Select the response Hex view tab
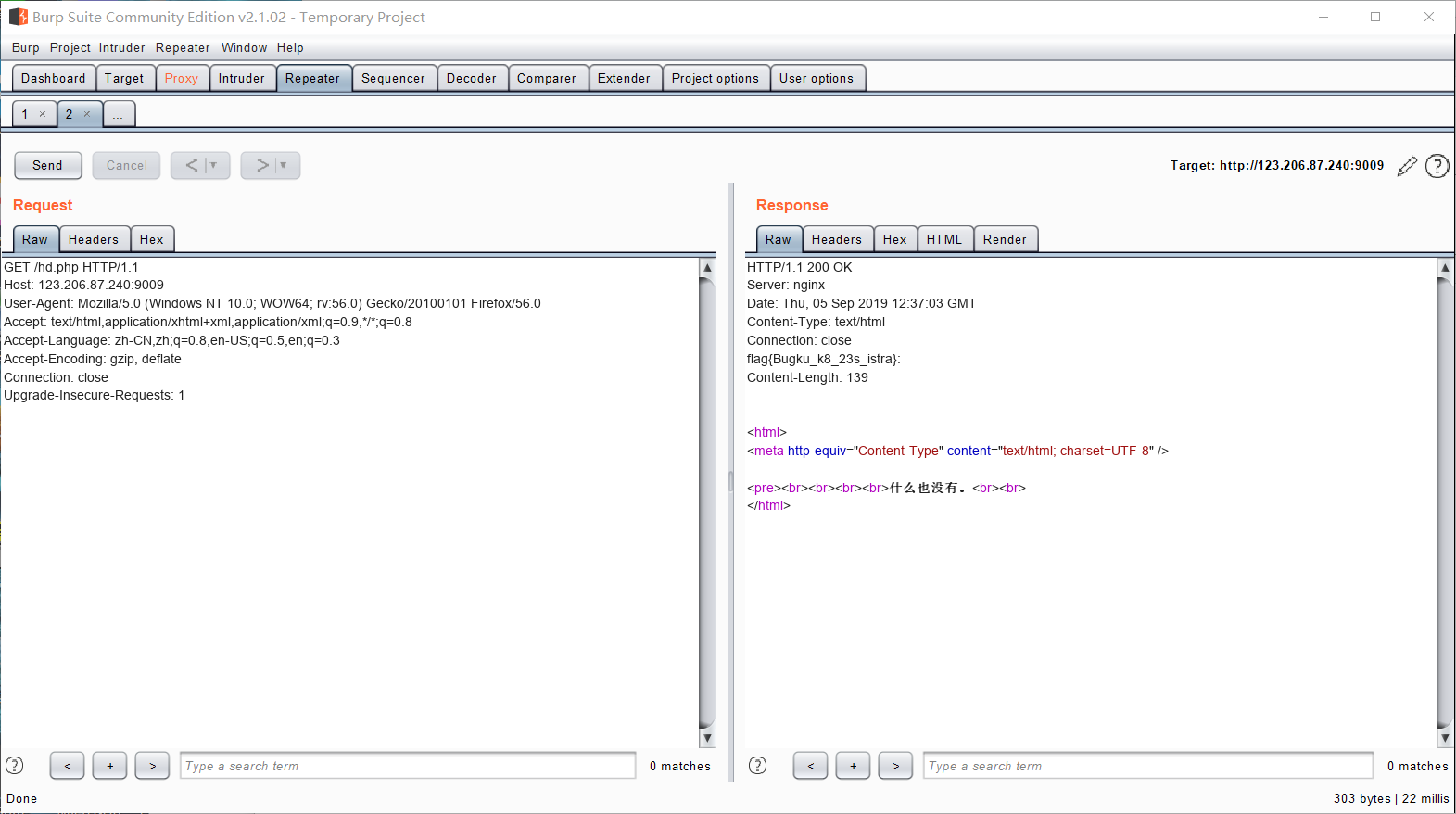Screen dimensions: 1456x814 (895, 239)
